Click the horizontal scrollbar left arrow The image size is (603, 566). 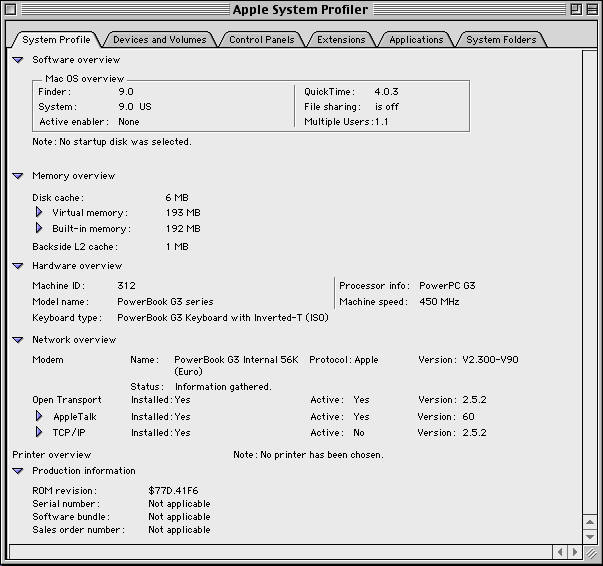[x=560, y=552]
